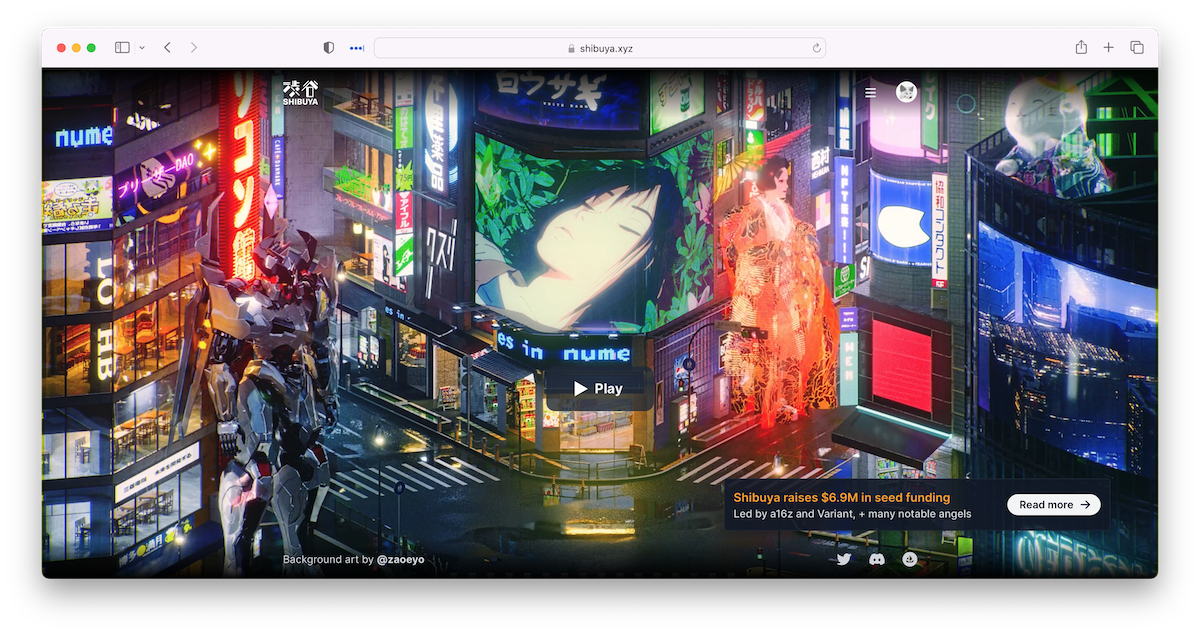The height and width of the screenshot is (634, 1200).
Task: Click the Safari share icon
Action: [x=1081, y=48]
